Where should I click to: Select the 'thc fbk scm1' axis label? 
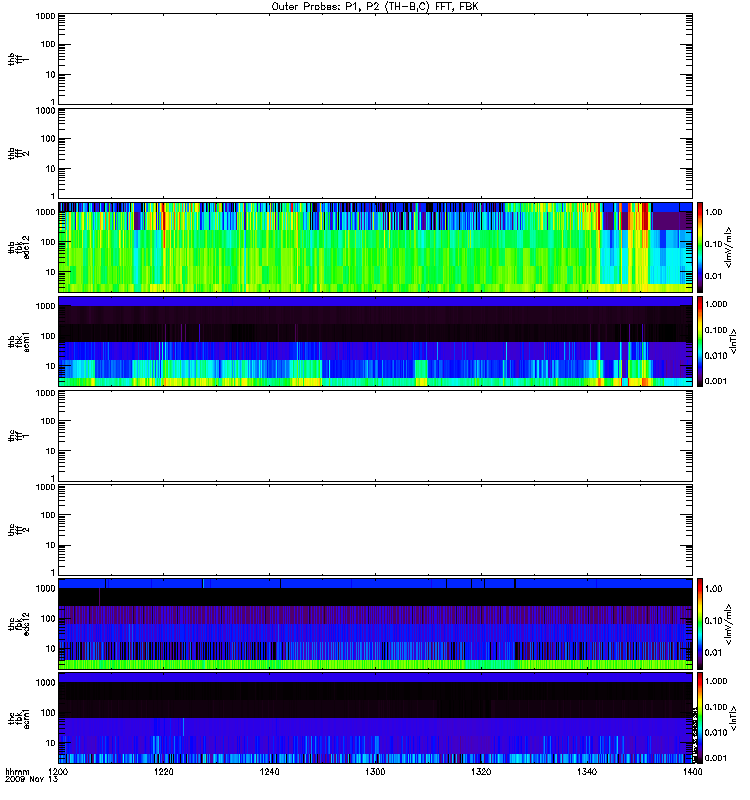[x=18, y=718]
